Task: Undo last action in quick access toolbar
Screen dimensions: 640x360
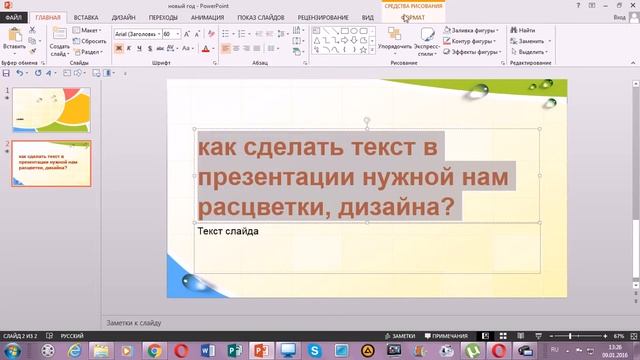Action: pyautogui.click(x=19, y=73)
